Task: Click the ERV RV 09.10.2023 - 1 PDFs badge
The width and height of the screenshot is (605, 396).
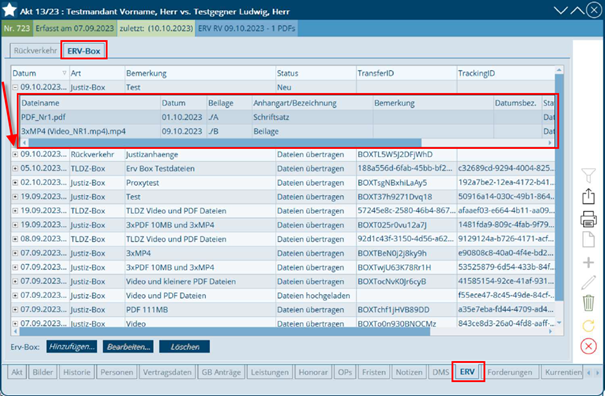Action: tap(247, 28)
